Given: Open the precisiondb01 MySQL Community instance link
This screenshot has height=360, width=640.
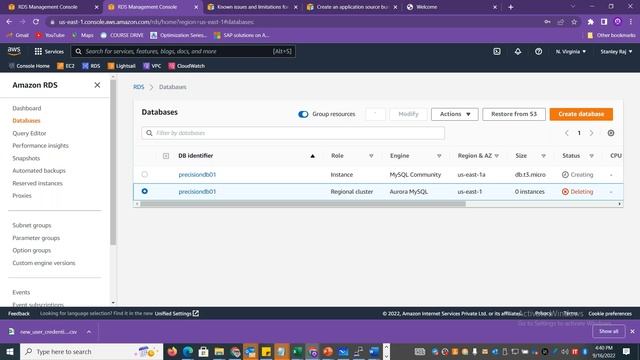Looking at the screenshot, I should point(197,174).
